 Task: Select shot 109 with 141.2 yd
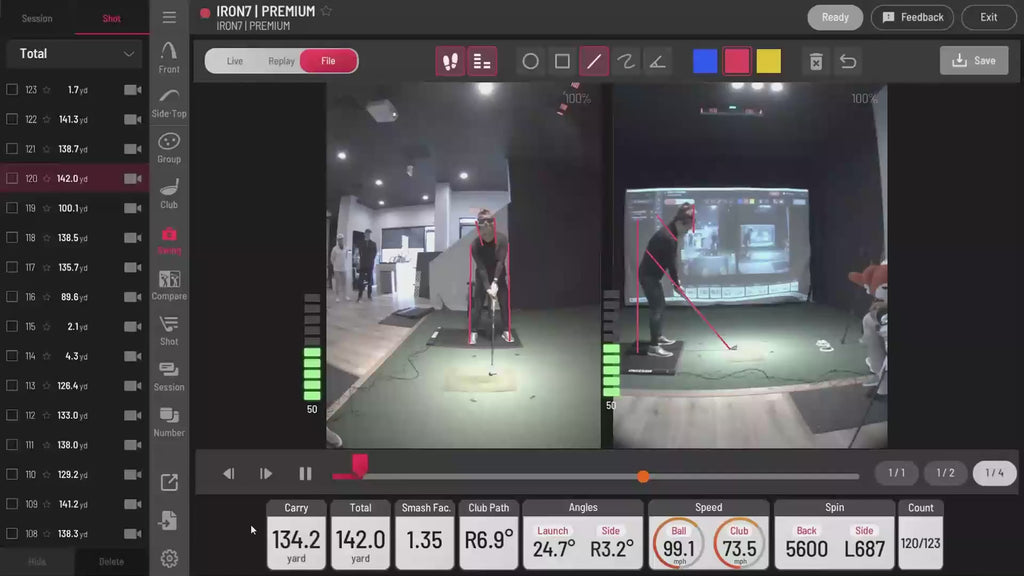(74, 504)
